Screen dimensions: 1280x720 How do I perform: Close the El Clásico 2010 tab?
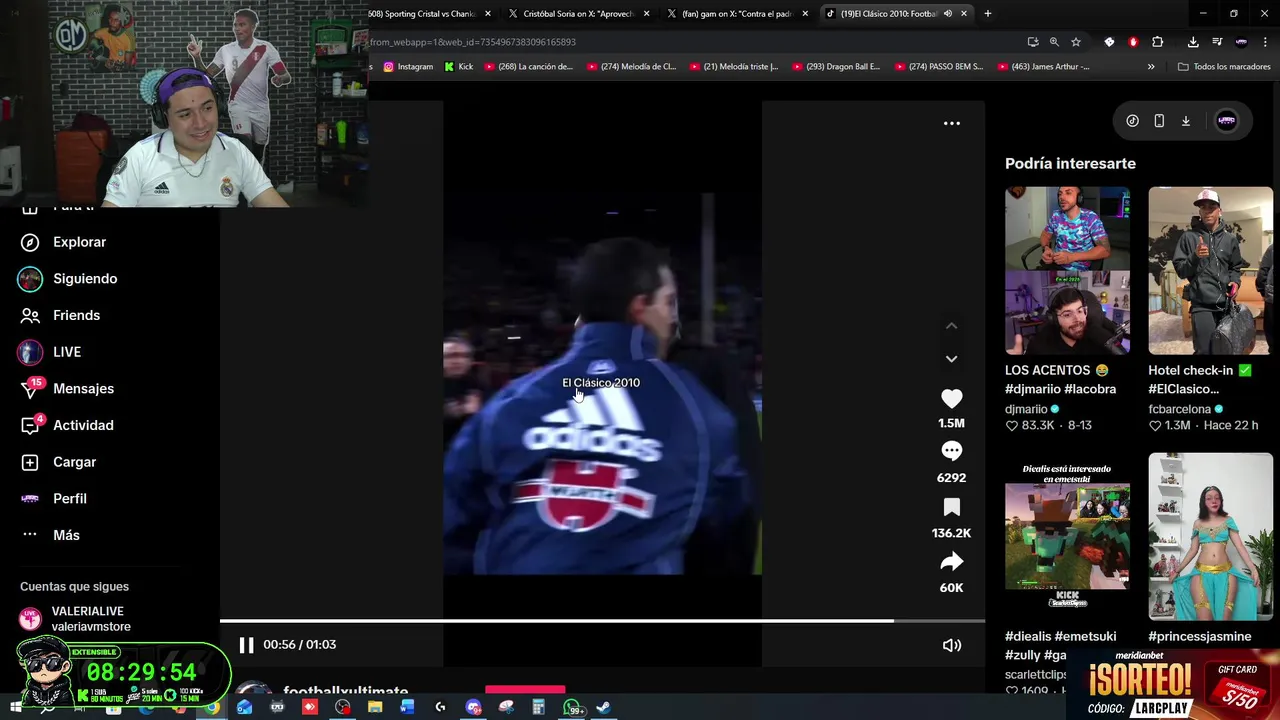(x=964, y=14)
